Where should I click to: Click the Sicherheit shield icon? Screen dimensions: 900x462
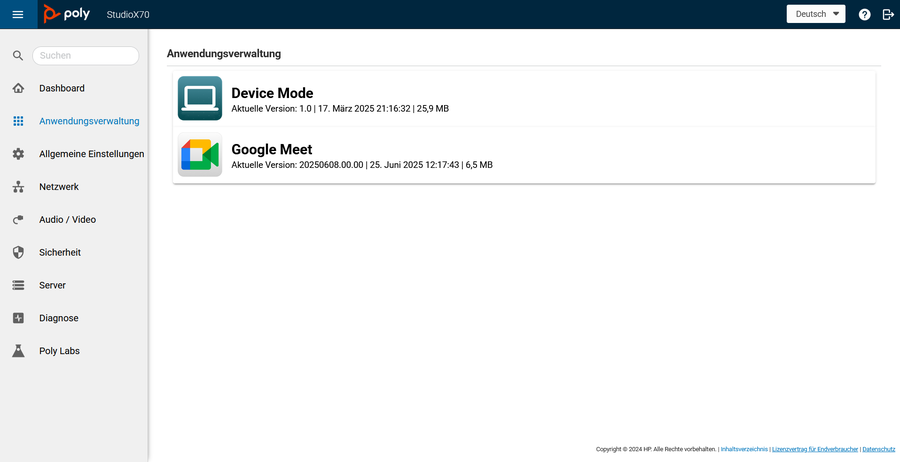(18, 253)
